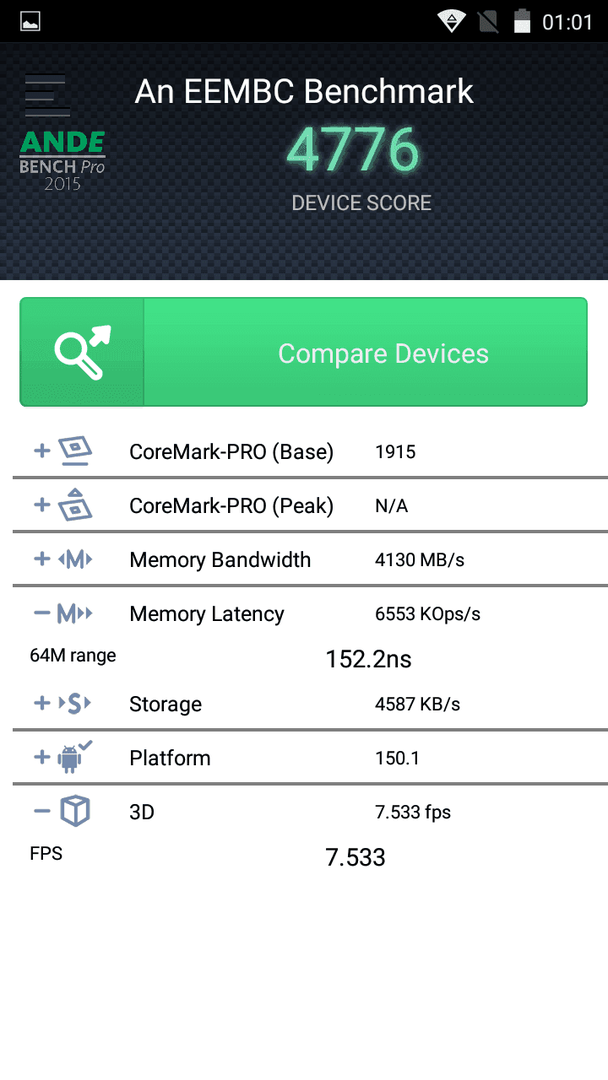Tap the 3D cube icon
608x1080 pixels.
74,811
